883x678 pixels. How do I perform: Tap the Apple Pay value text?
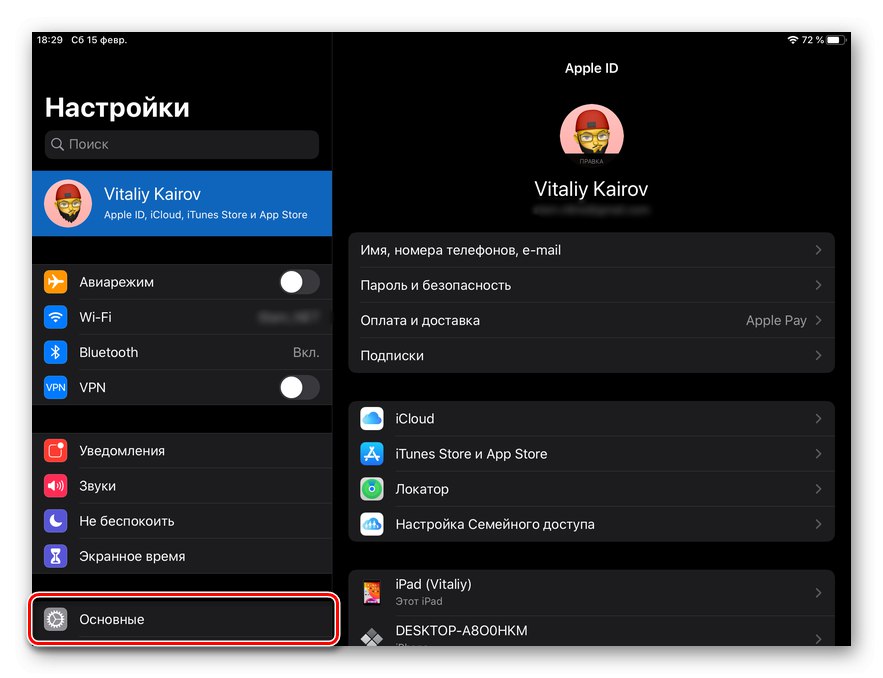[x=776, y=320]
